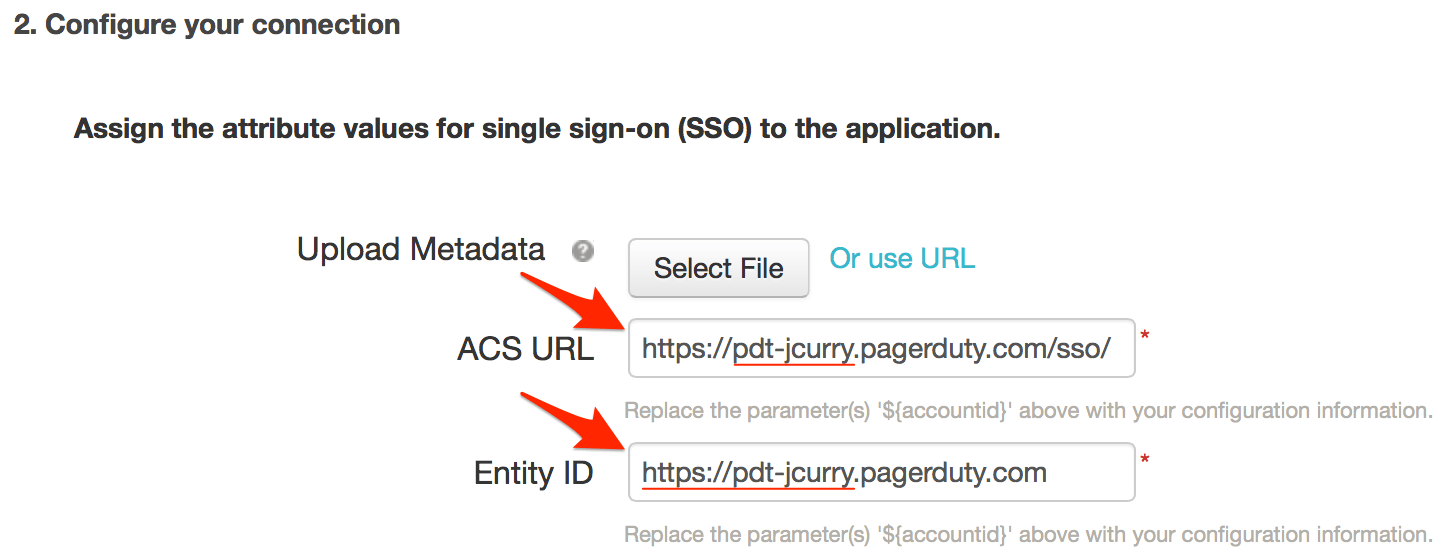
Task: Click the Upload Metadata label
Action: coord(421,250)
